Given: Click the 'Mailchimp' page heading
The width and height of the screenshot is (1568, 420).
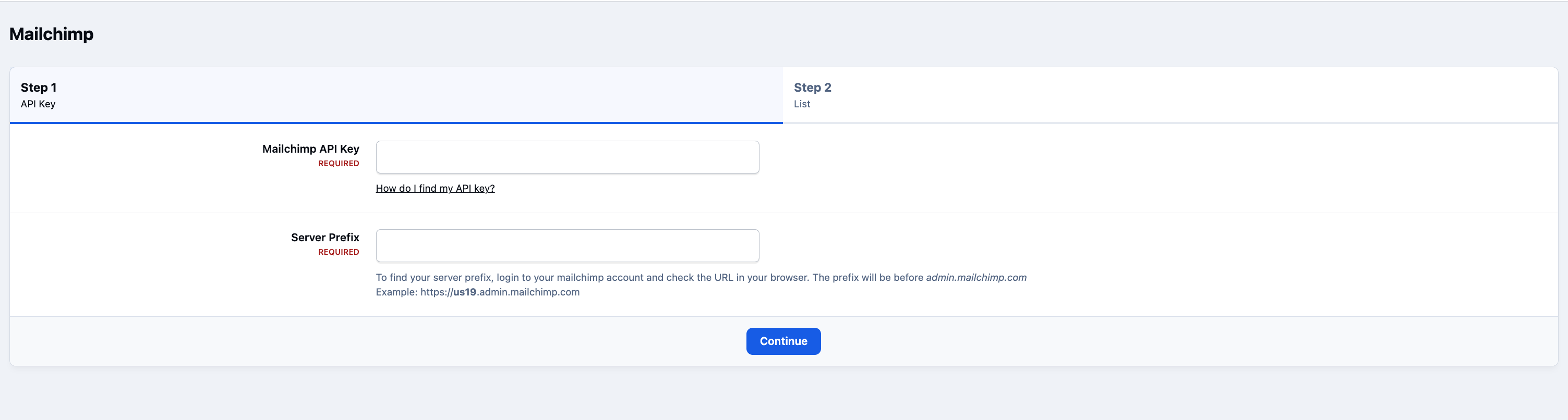Looking at the screenshot, I should (51, 34).
